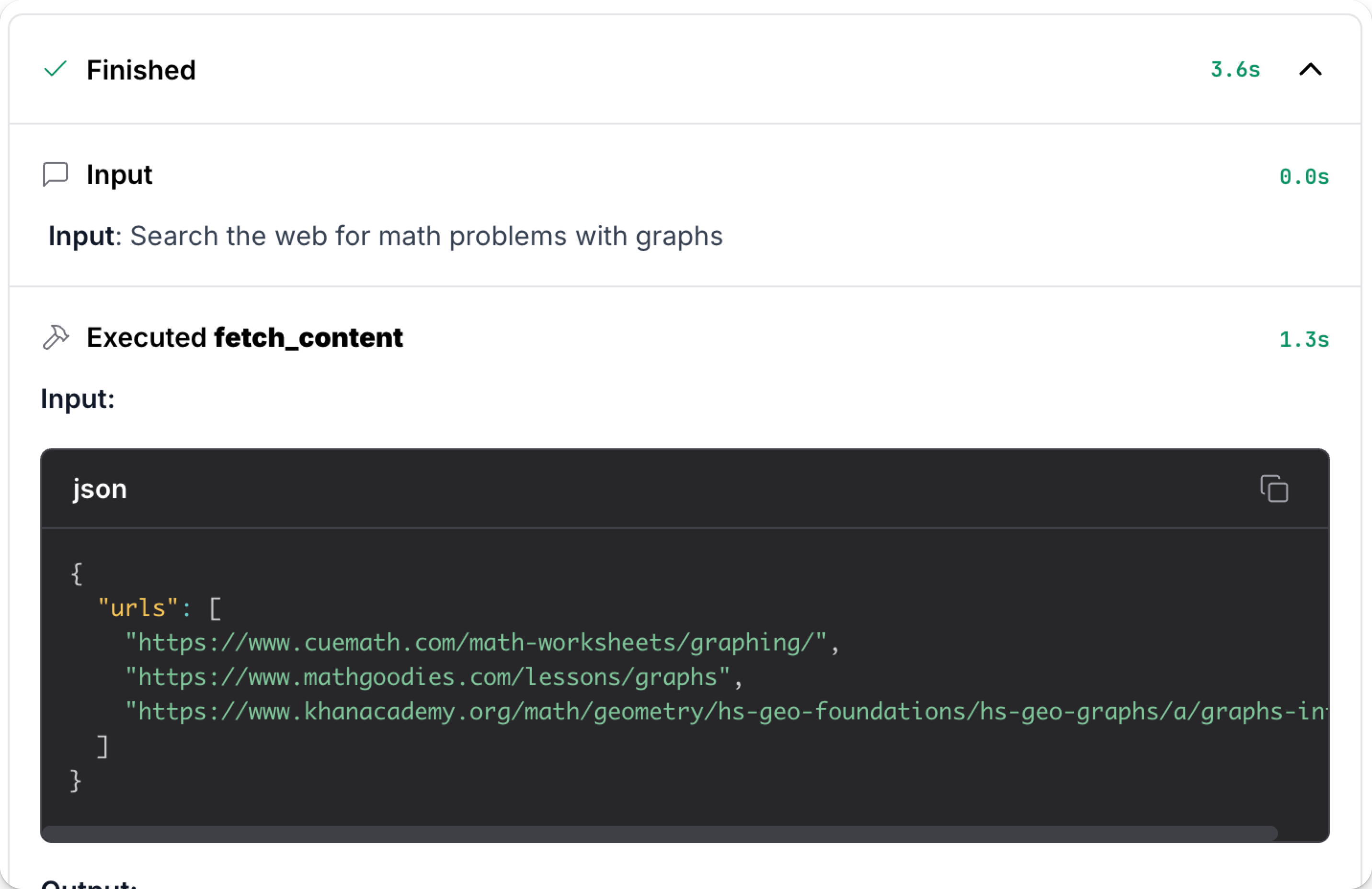Collapse the Finished panel with the chevron
Screen dimensions: 1372x889
[x=1310, y=70]
